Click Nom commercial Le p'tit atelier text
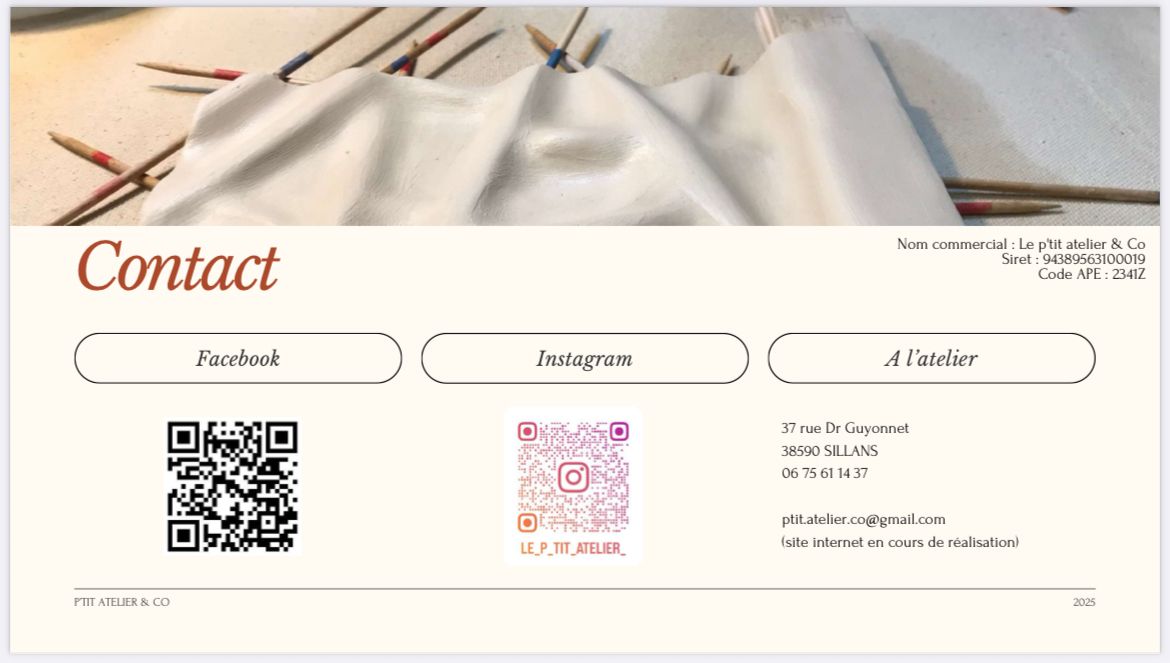1170x663 pixels. 1021,244
